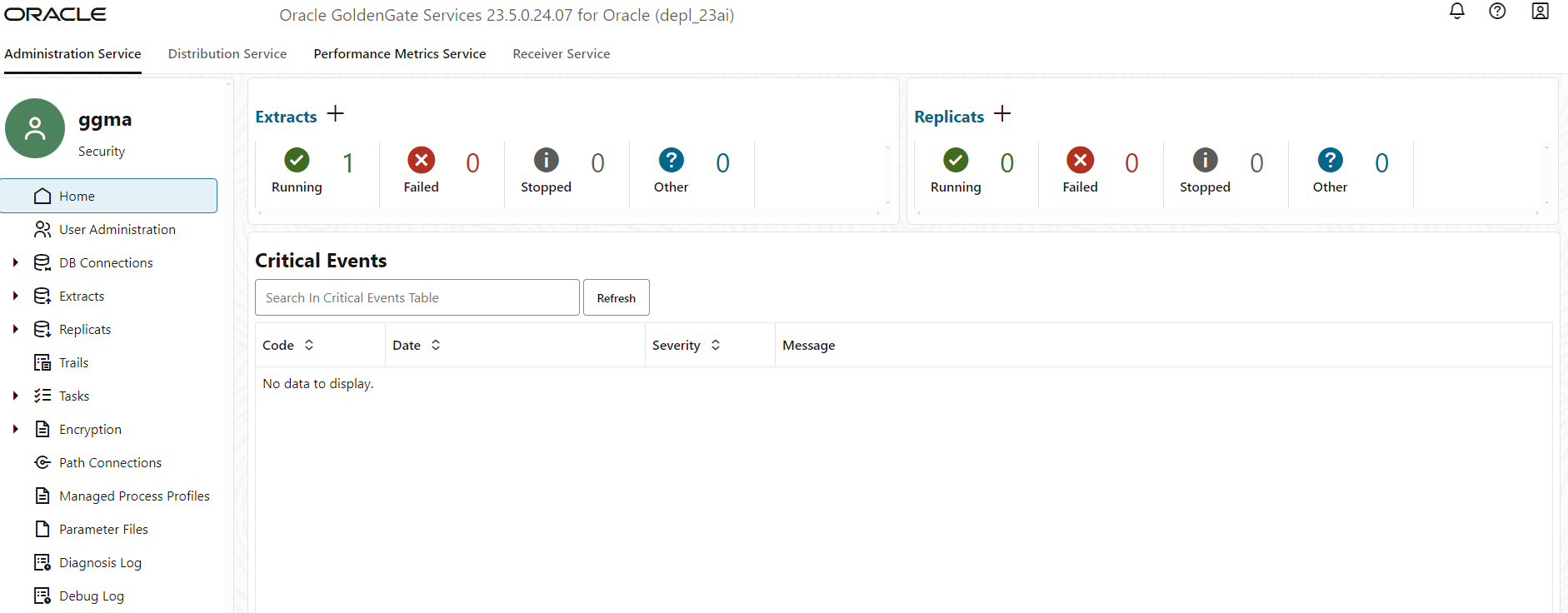Screen dimensions: 1568x613
Task: Click the Extracts Failed count 0
Action: (x=472, y=163)
